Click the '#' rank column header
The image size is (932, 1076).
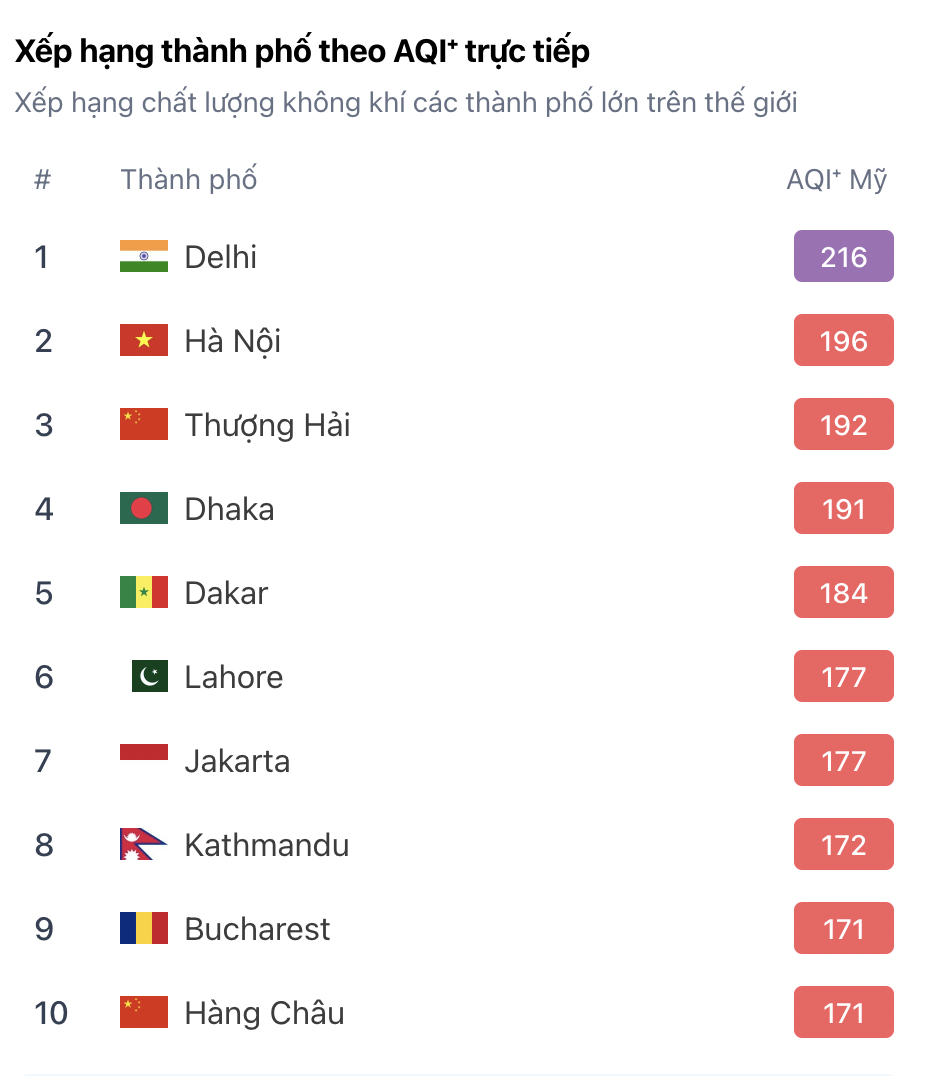tap(43, 180)
